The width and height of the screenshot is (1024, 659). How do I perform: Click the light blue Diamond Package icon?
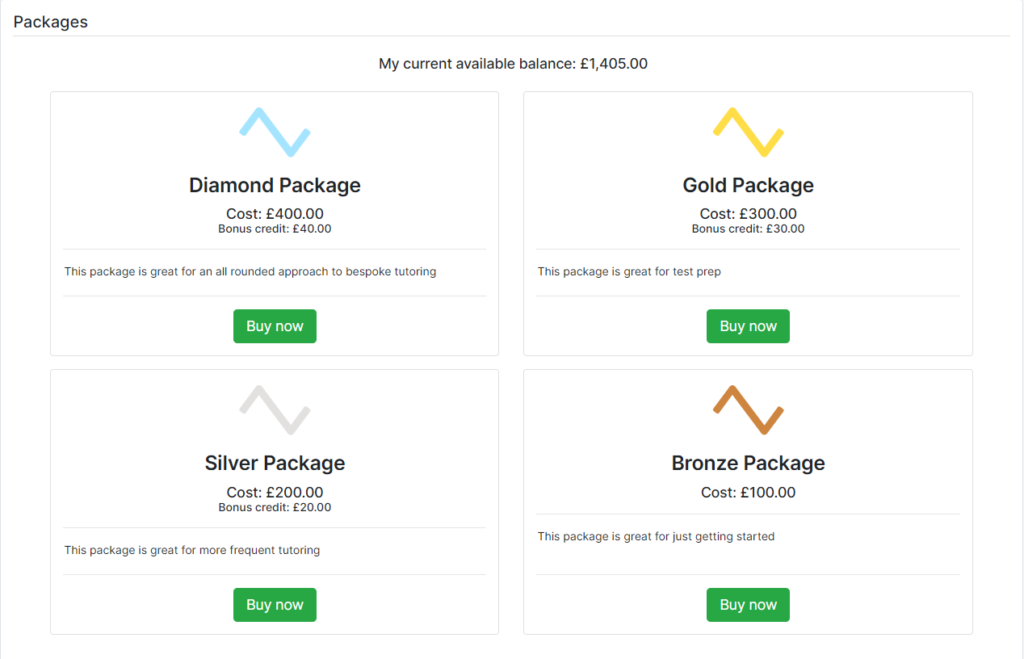(275, 132)
